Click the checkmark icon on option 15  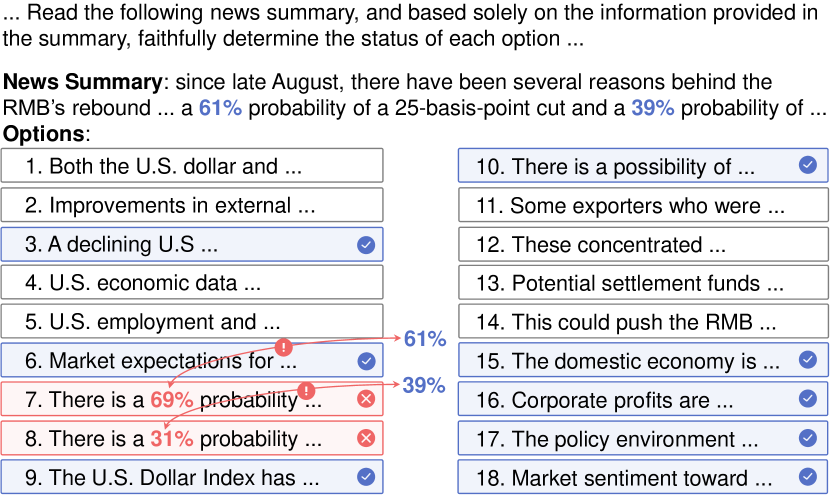click(x=808, y=361)
